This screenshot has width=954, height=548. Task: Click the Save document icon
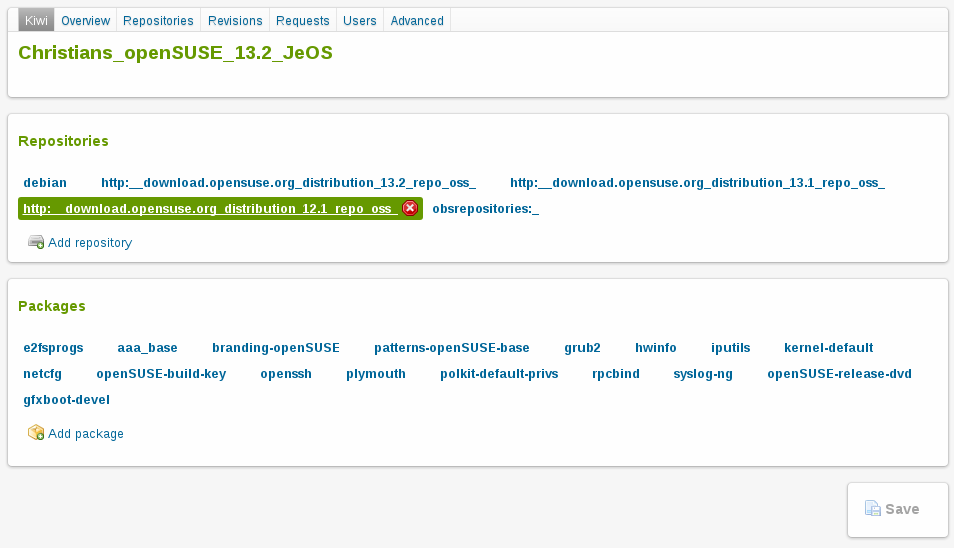pyautogui.click(x=872, y=508)
